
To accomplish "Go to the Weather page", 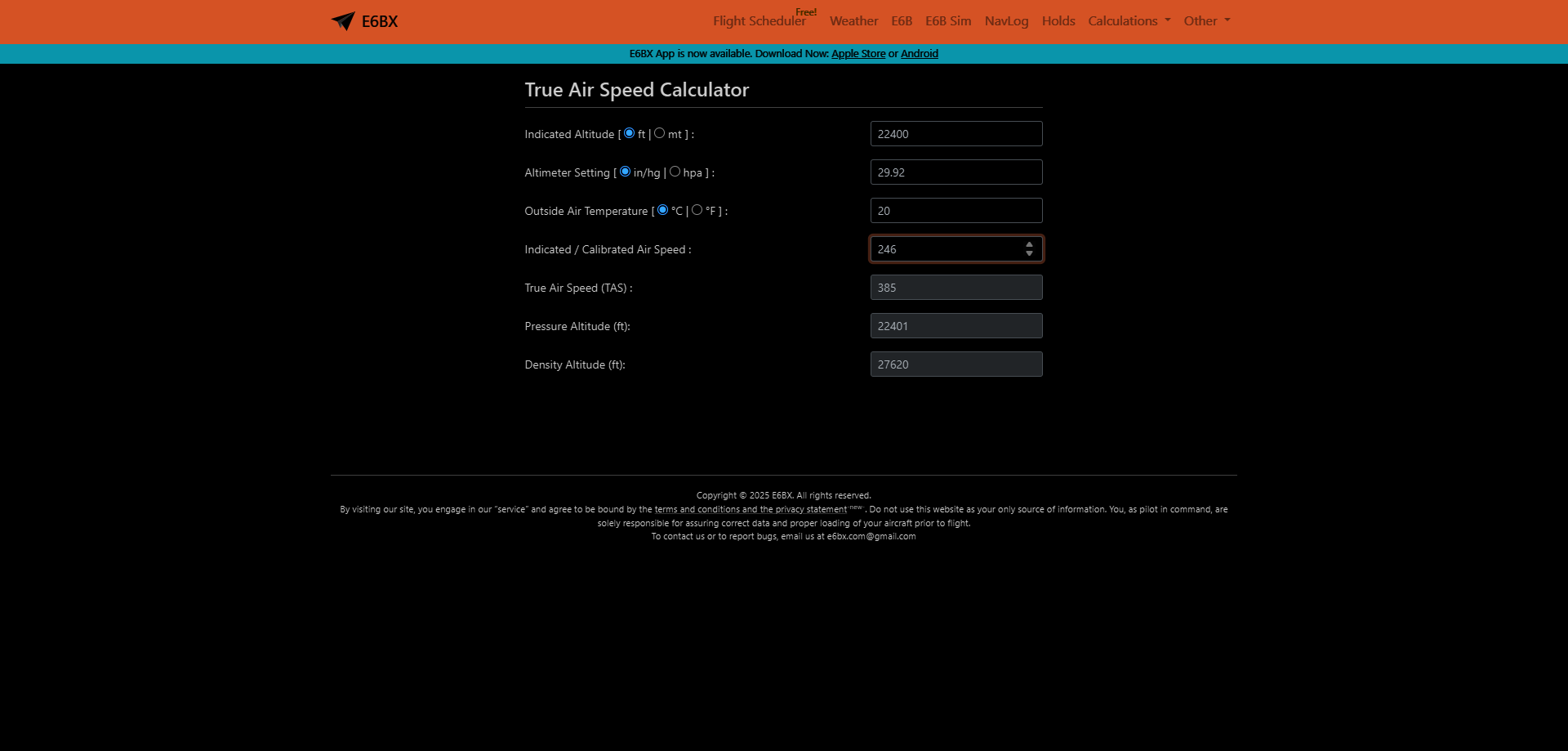I will click(x=853, y=21).
